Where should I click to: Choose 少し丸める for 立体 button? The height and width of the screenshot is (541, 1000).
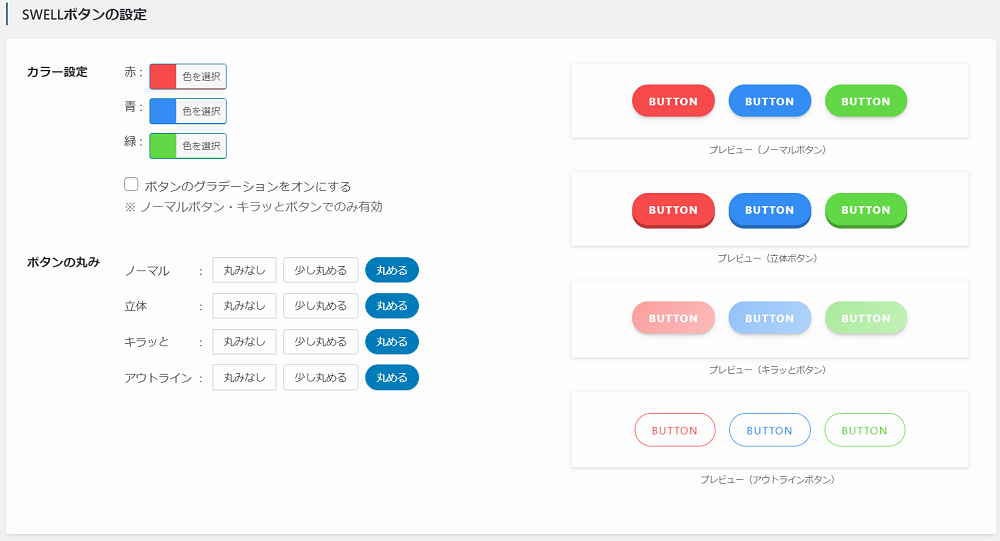coord(321,306)
